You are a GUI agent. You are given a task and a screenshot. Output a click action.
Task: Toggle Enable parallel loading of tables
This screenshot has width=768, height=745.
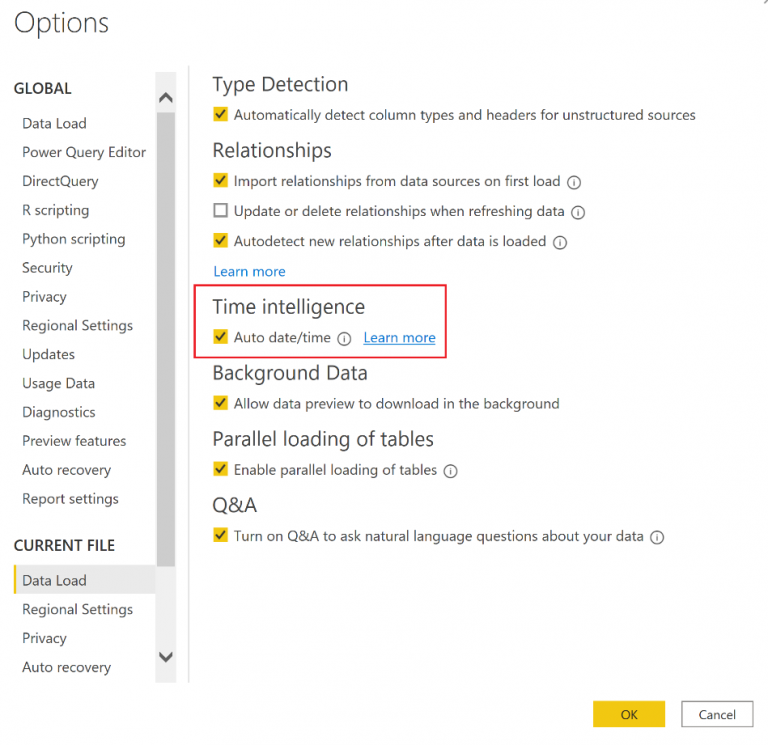tap(220, 469)
